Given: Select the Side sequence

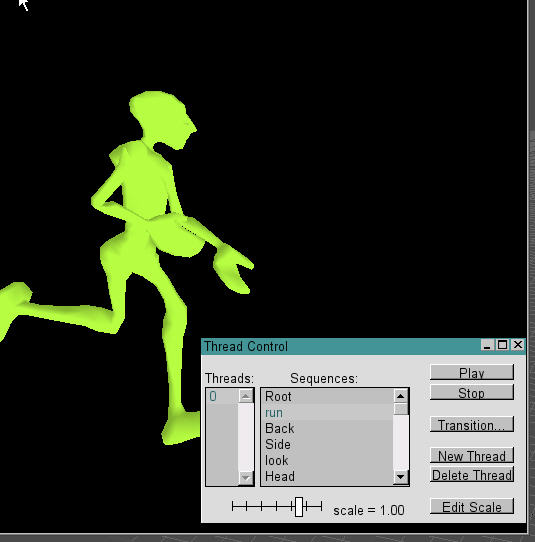Looking at the screenshot, I should click(327, 444).
